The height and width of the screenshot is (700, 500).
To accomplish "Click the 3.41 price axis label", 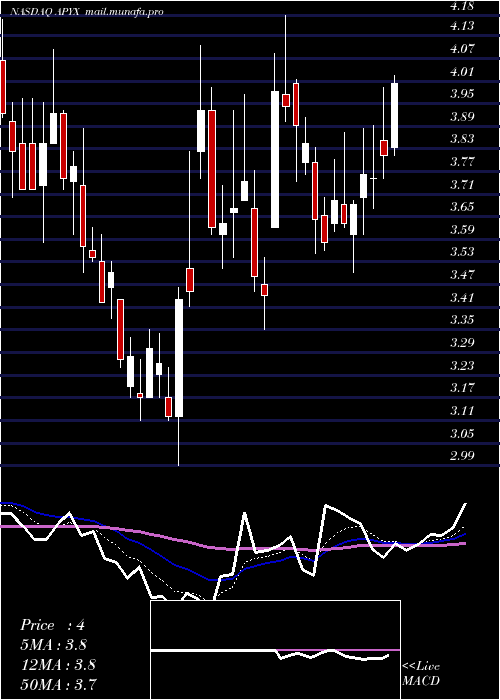I will coord(462,297).
